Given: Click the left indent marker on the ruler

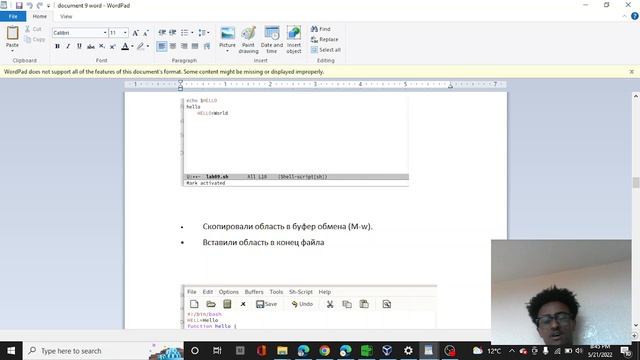Looking at the screenshot, I should [x=180, y=85].
